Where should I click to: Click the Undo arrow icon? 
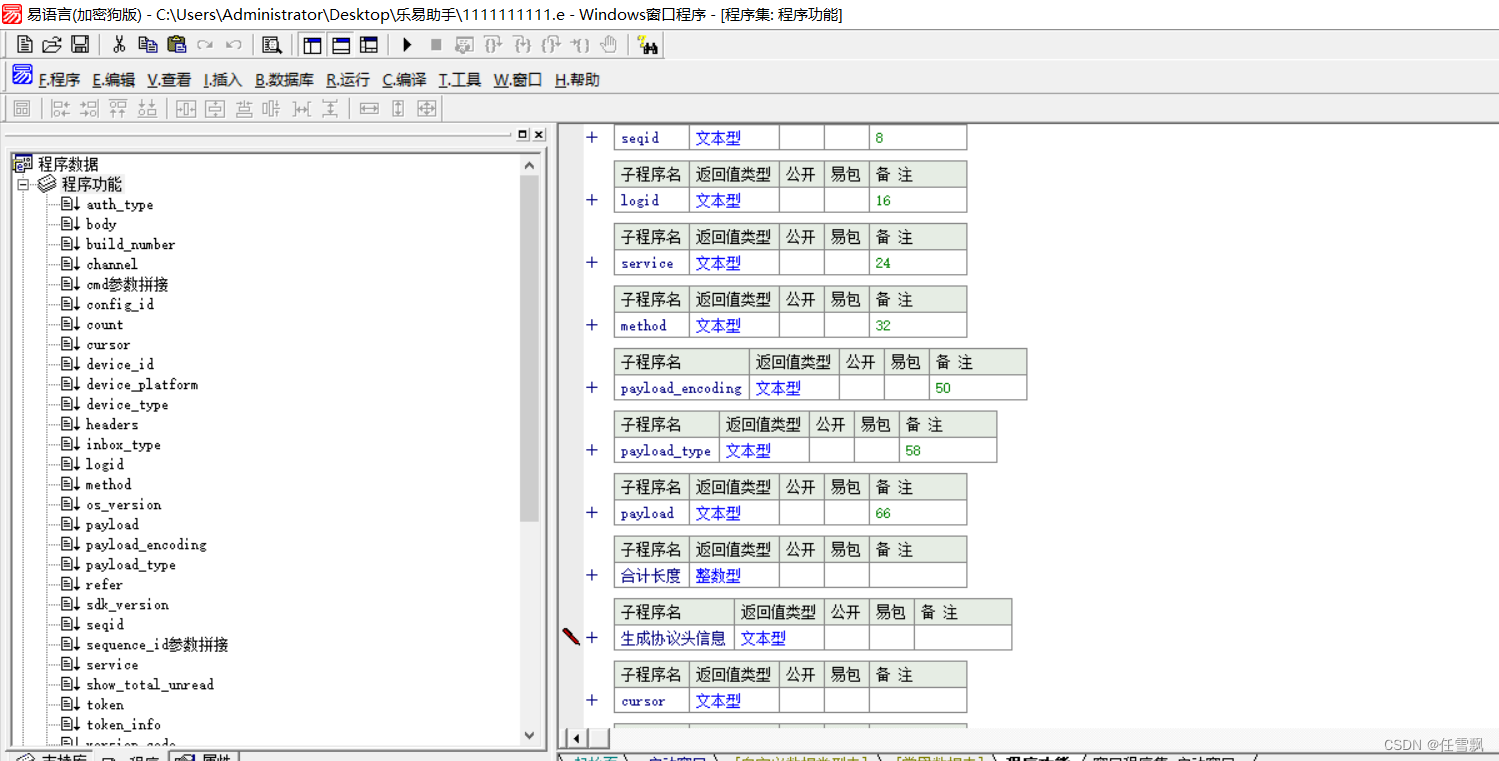(x=233, y=44)
